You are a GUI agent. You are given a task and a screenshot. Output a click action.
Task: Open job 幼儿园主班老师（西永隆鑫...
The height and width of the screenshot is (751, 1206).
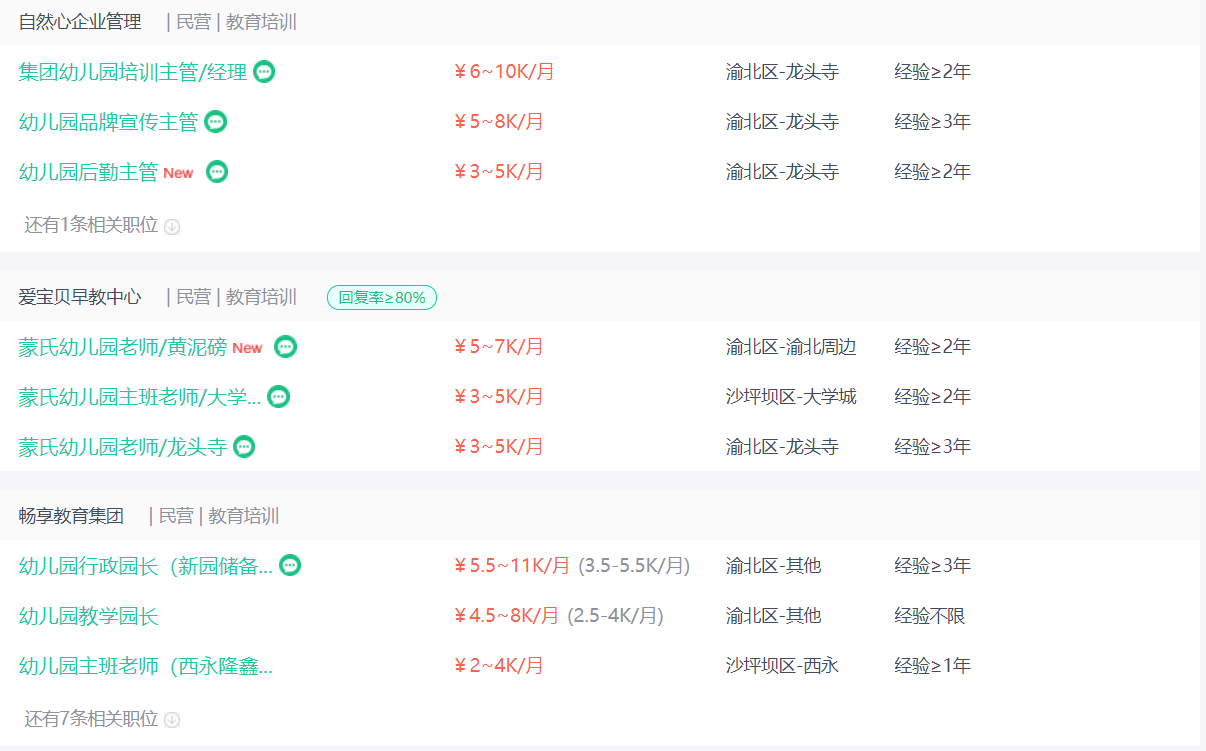145,666
